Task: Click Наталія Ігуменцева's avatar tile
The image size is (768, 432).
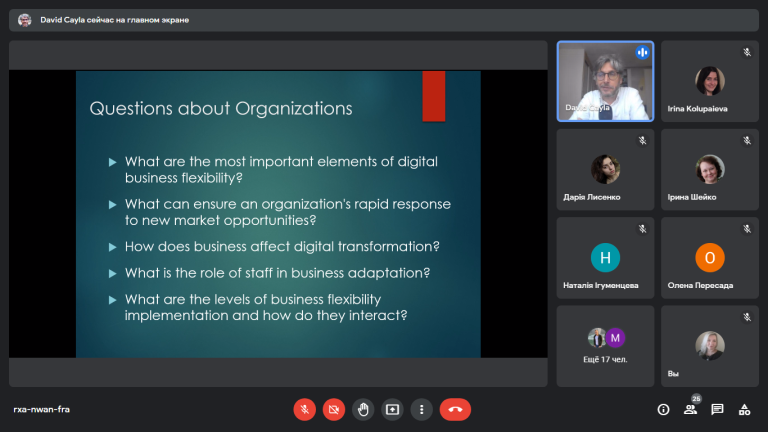Action: 605,258
